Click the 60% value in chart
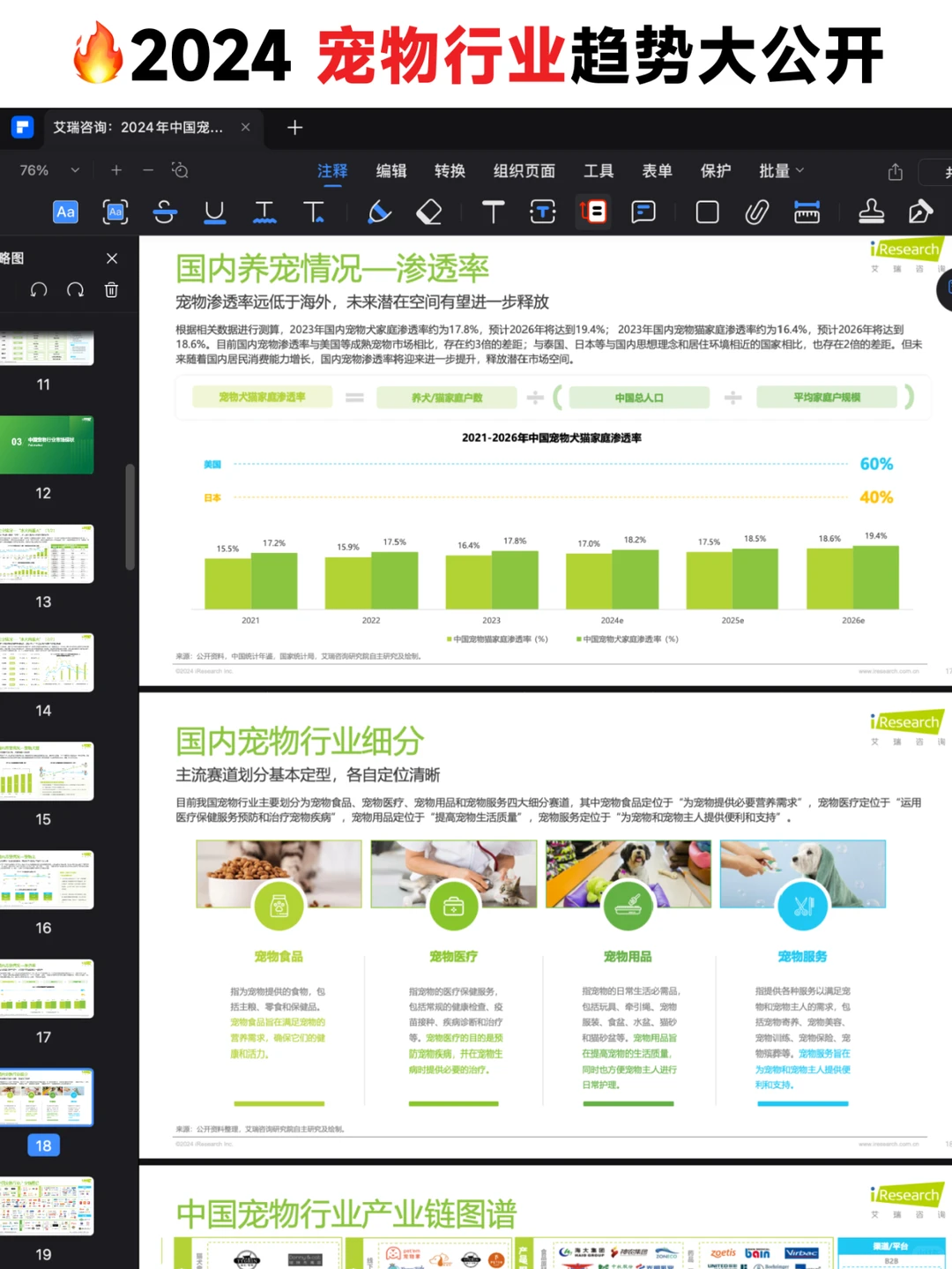 (x=876, y=464)
